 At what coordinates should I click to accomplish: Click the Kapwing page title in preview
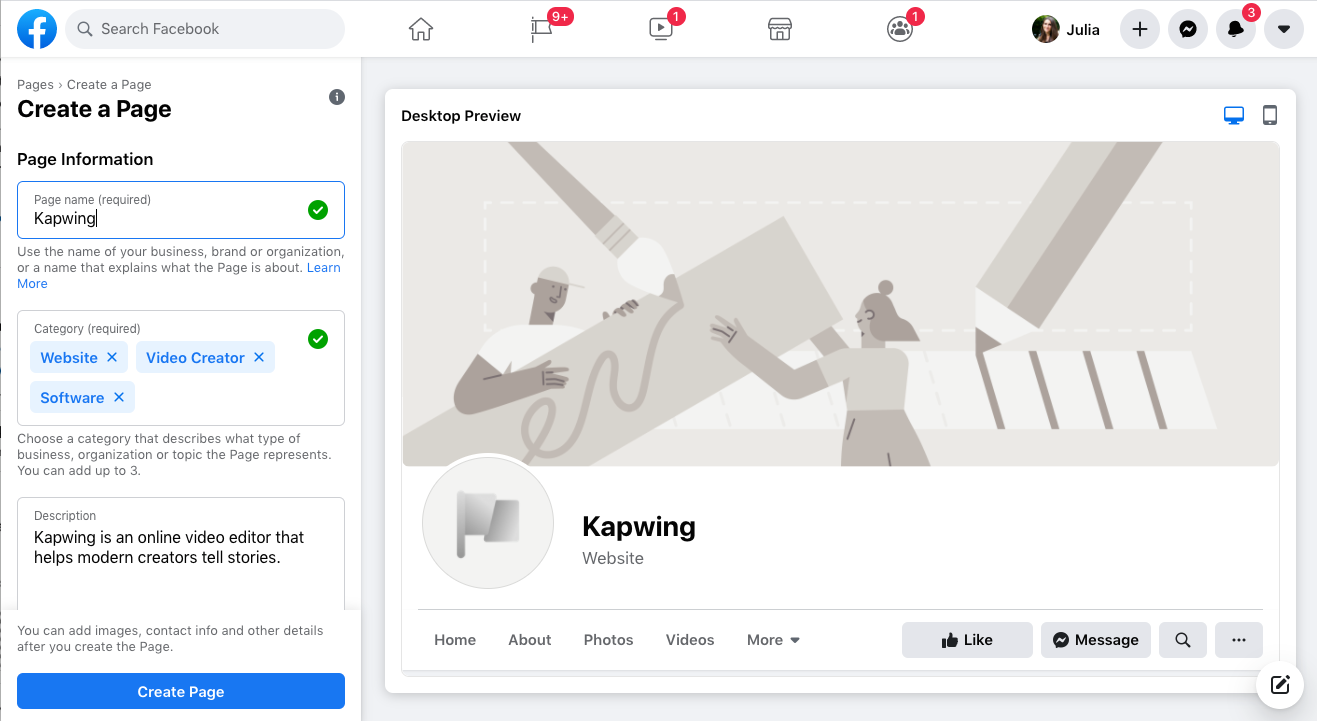click(639, 526)
